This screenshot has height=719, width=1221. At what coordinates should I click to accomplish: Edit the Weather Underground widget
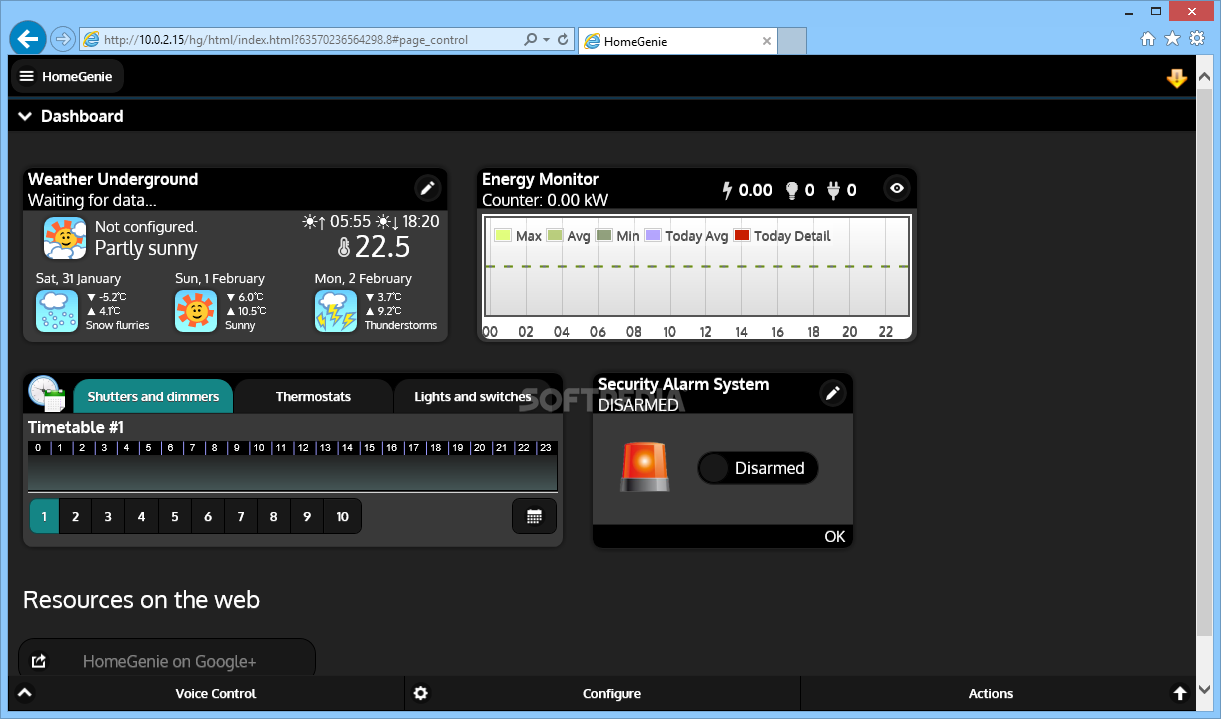click(x=427, y=187)
